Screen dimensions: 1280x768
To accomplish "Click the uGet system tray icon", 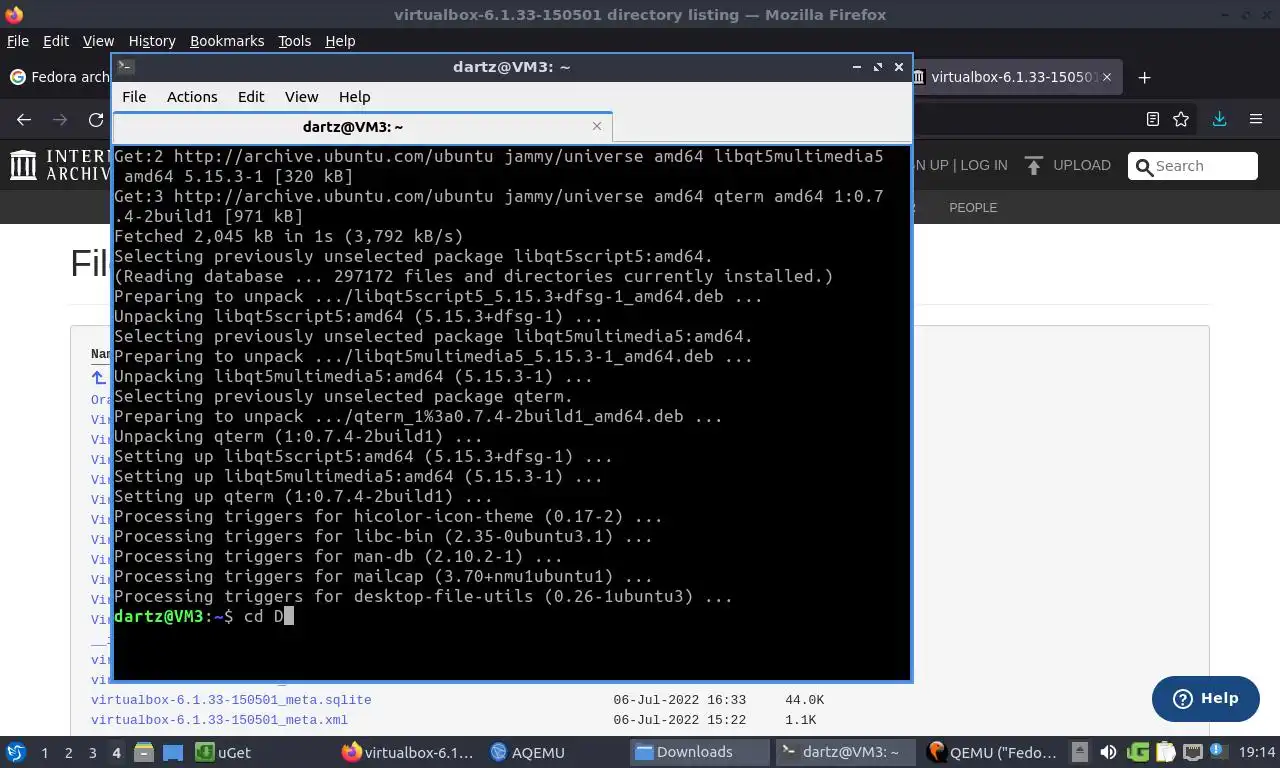I will 1138,752.
